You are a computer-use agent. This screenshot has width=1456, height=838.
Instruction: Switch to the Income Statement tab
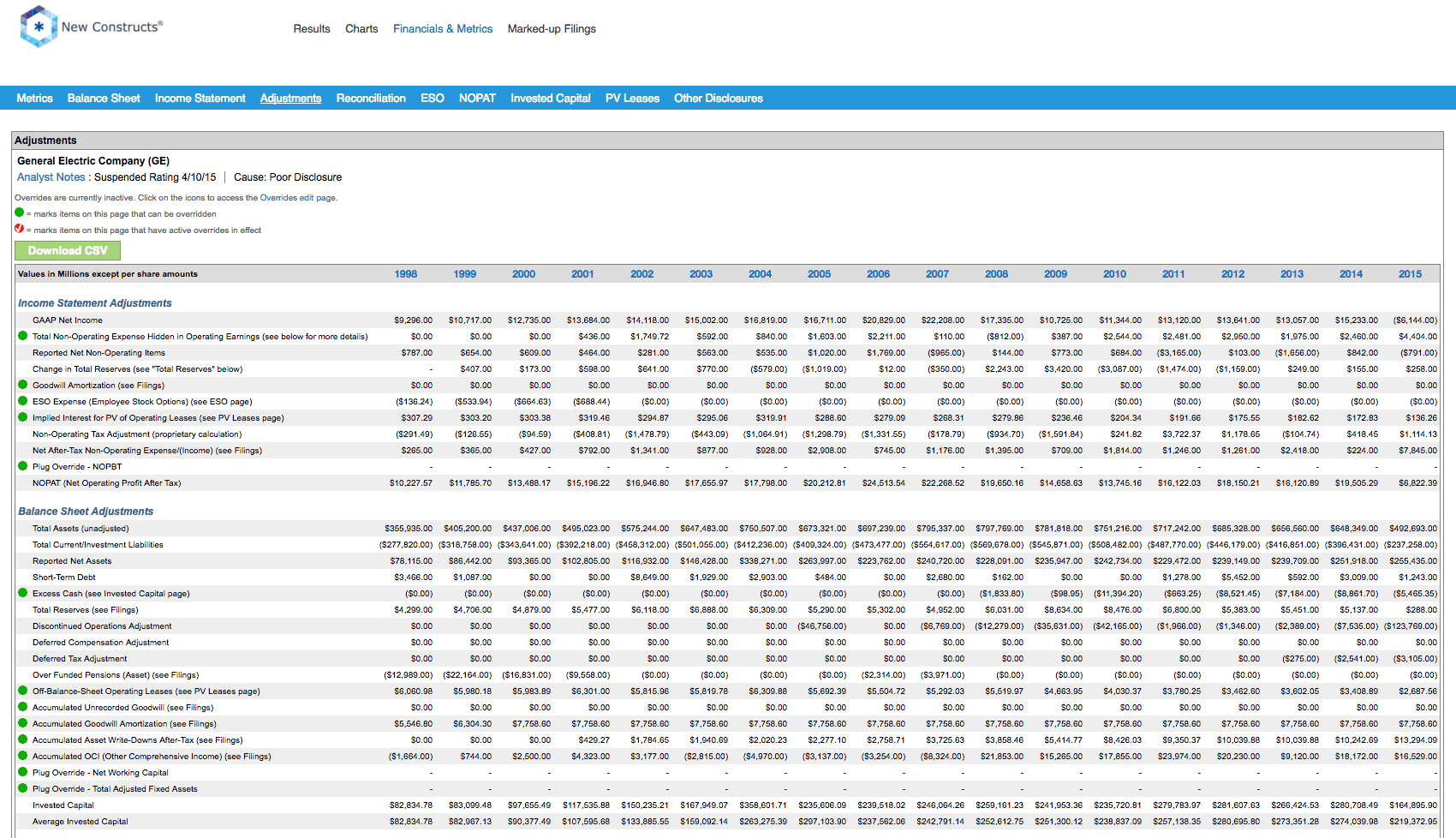coord(200,98)
